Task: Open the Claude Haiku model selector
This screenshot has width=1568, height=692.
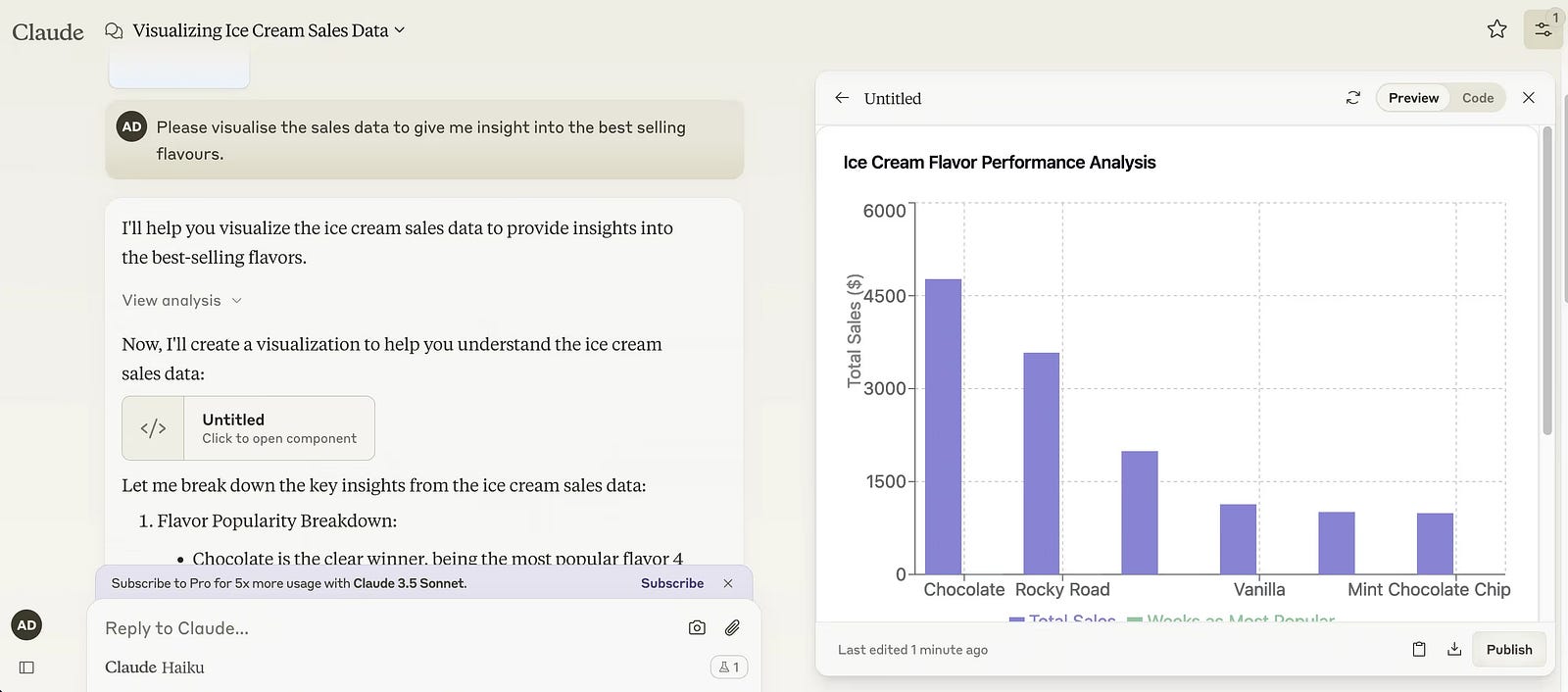Action: 155,667
